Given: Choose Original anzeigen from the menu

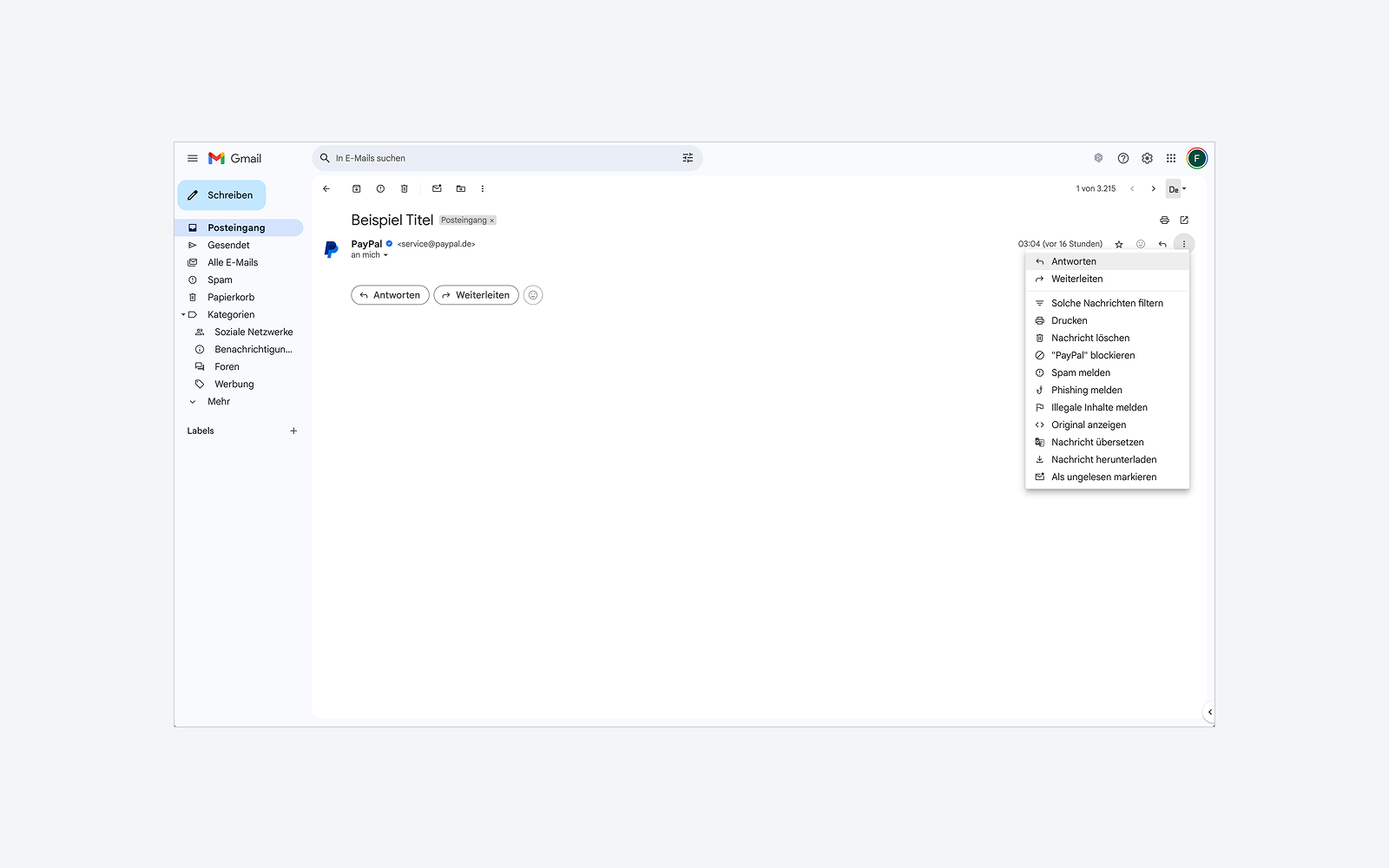Looking at the screenshot, I should [x=1107, y=424].
